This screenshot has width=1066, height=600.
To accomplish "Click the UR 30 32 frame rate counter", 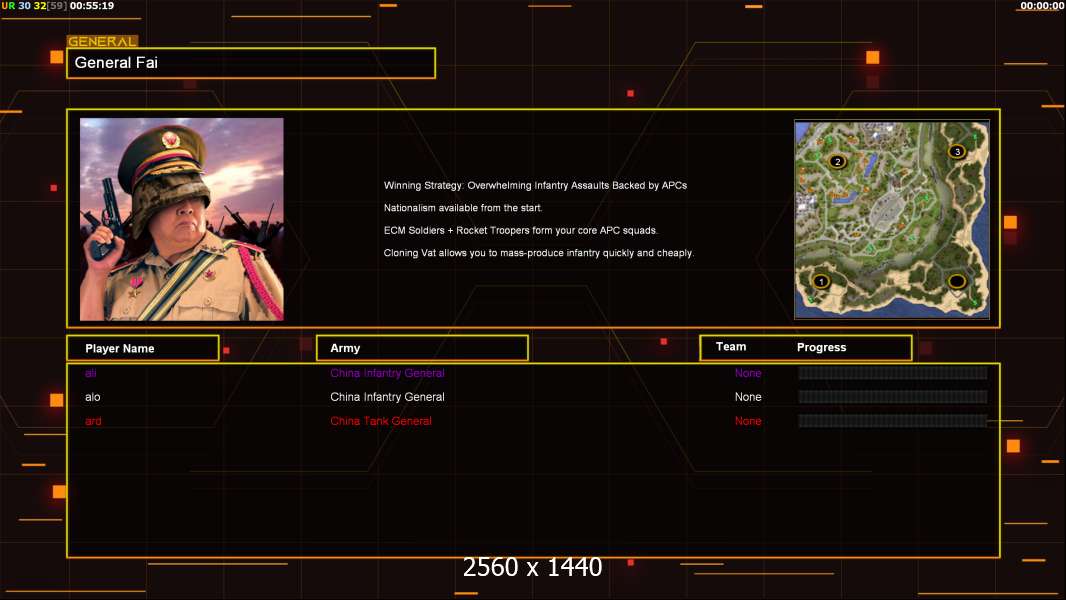I will coord(34,5).
